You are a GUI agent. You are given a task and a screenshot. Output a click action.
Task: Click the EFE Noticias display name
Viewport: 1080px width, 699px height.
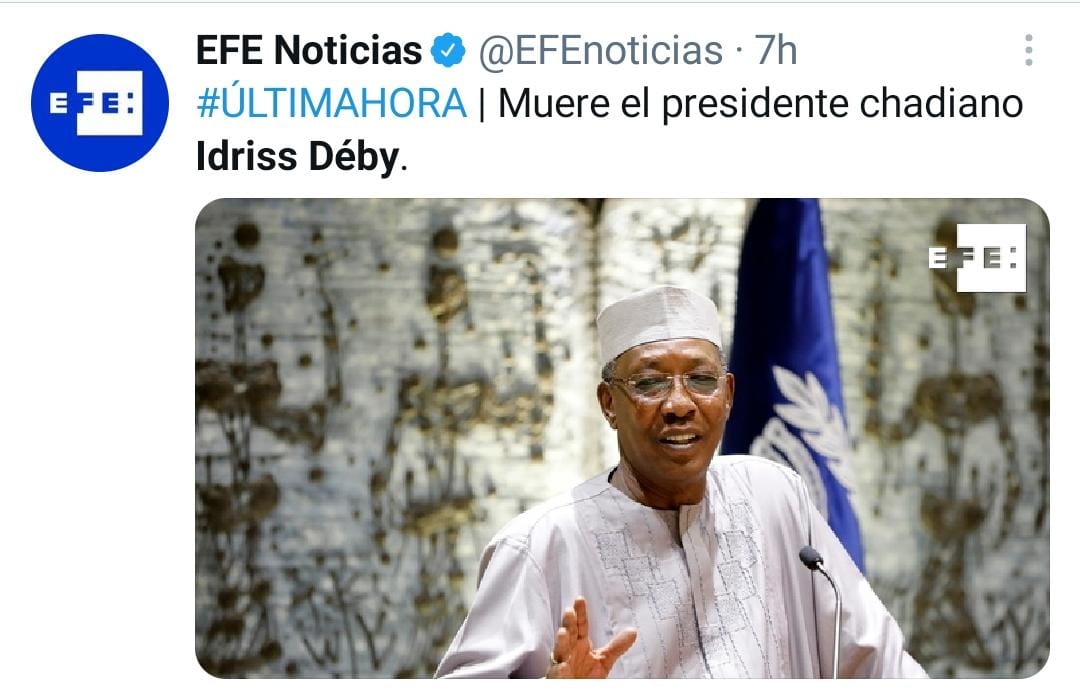click(309, 50)
